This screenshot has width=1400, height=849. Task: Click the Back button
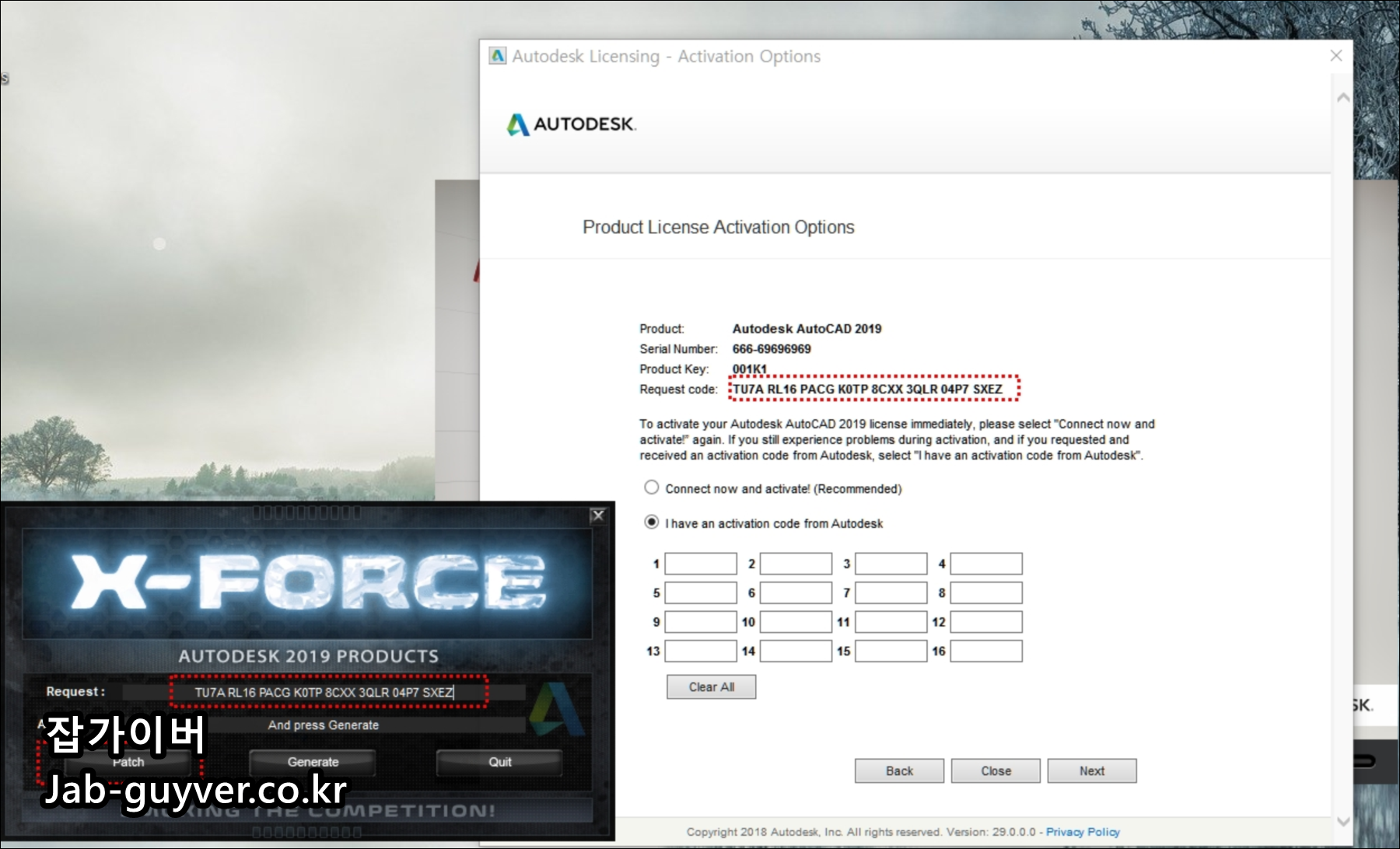[x=899, y=770]
